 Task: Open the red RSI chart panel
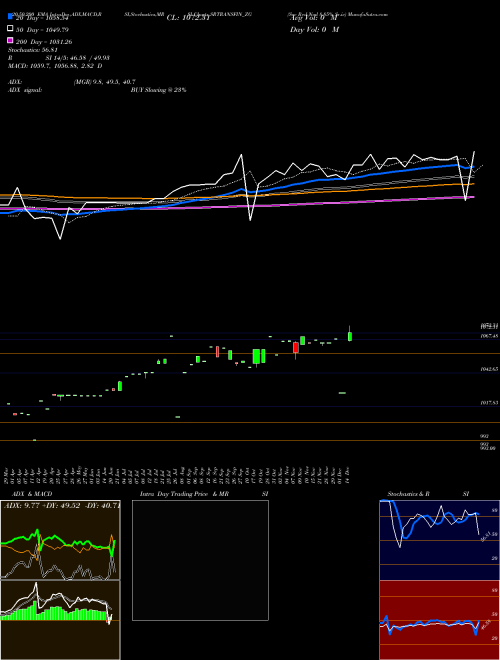(439, 620)
